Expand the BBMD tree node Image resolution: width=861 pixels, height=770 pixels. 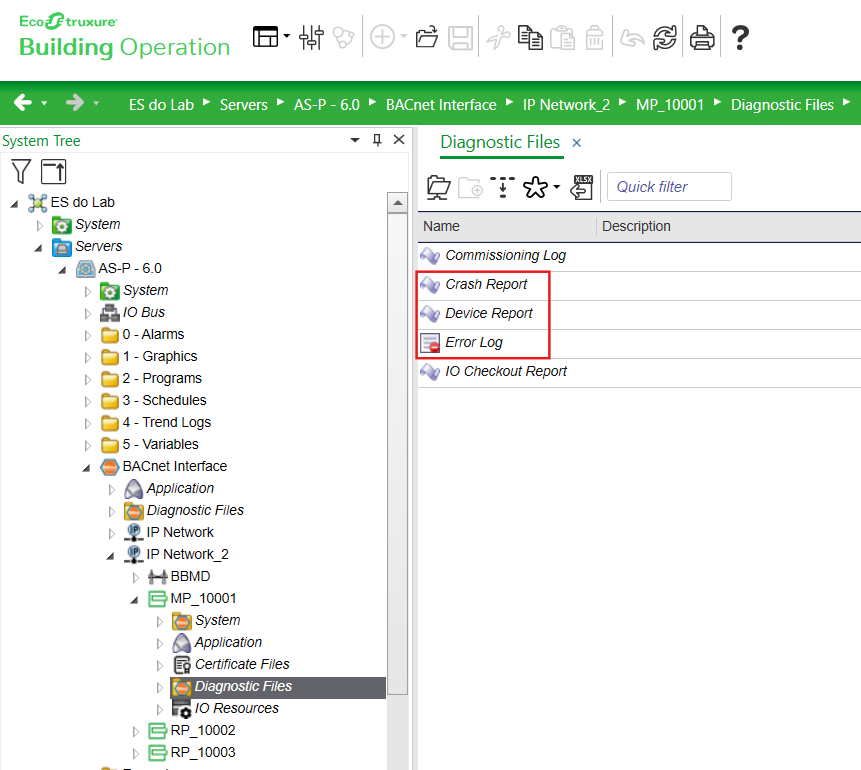pyautogui.click(x=136, y=578)
